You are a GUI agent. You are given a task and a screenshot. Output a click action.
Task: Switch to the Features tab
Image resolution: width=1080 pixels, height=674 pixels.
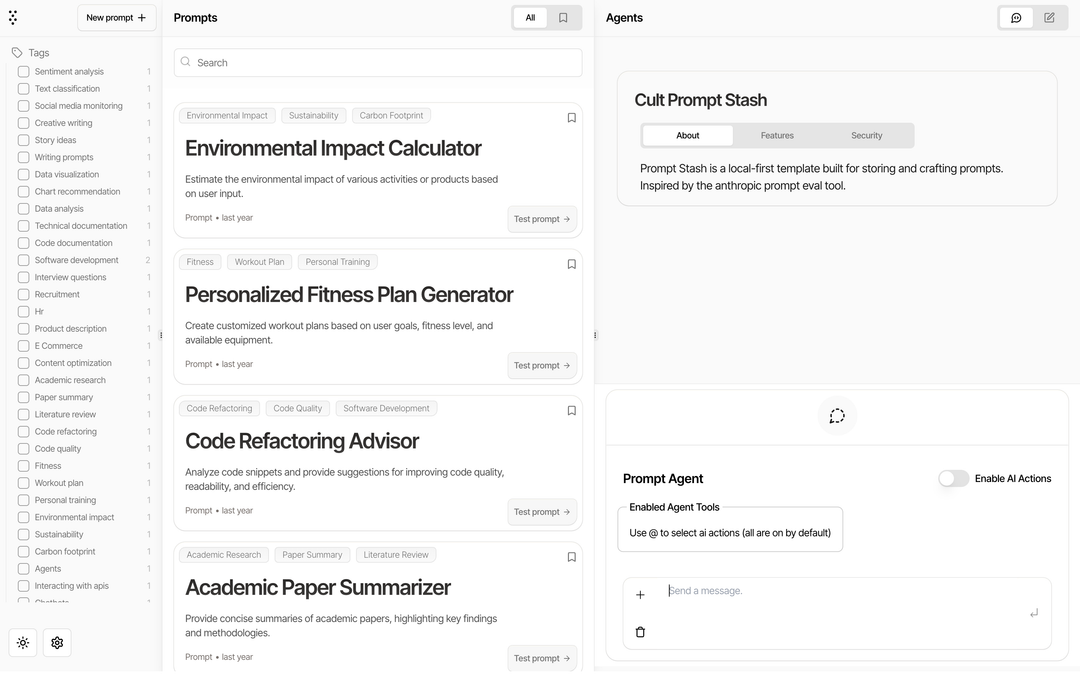(x=777, y=136)
